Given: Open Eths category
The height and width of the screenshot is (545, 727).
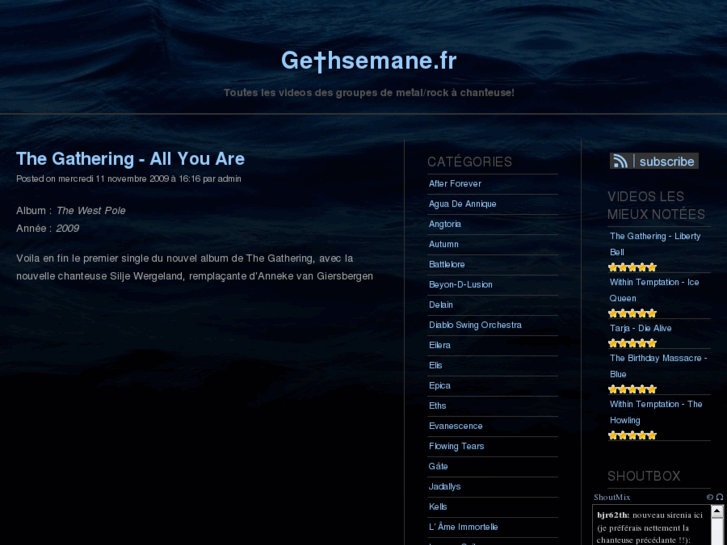Looking at the screenshot, I should coord(437,405).
